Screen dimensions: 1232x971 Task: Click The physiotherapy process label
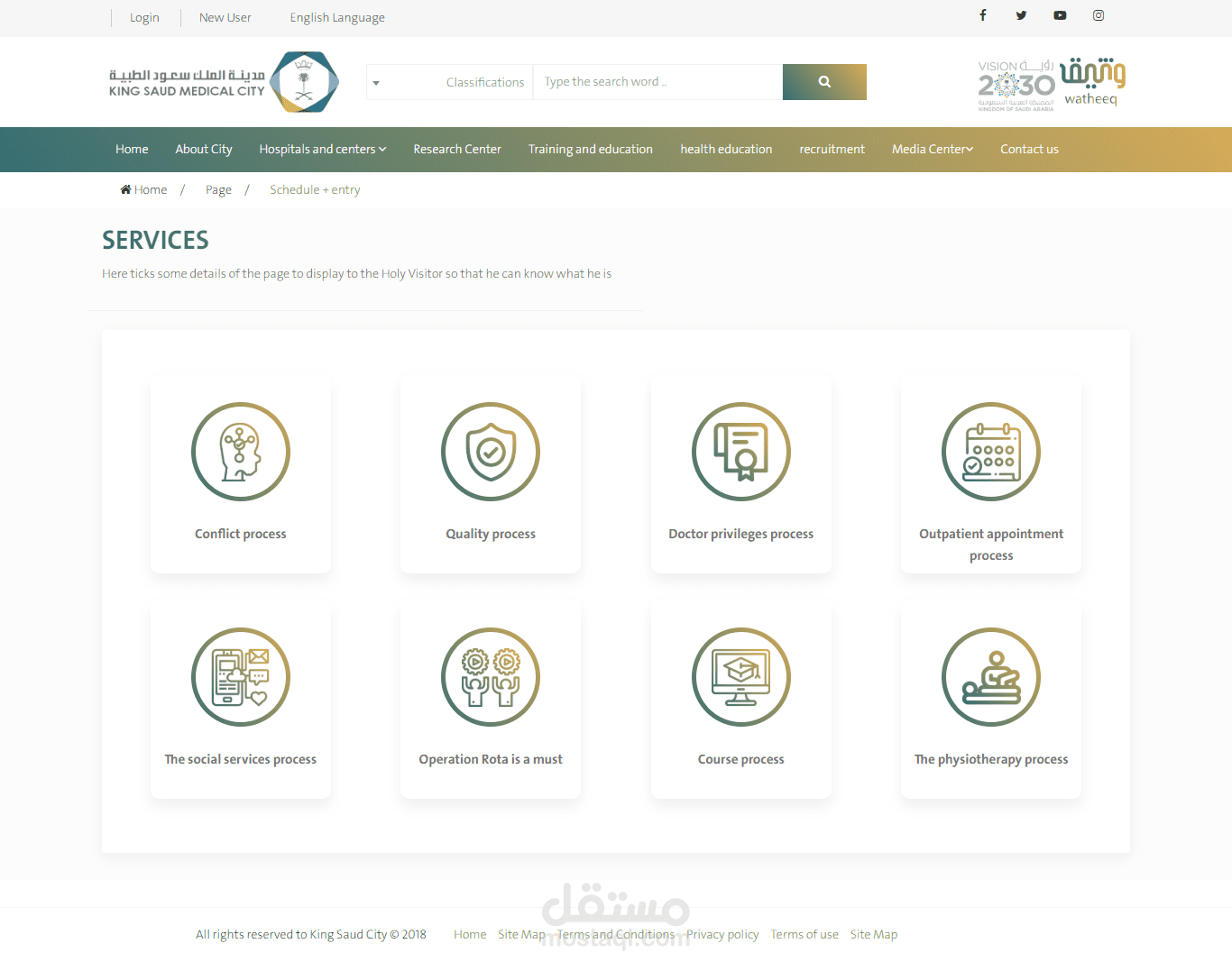[x=991, y=759]
